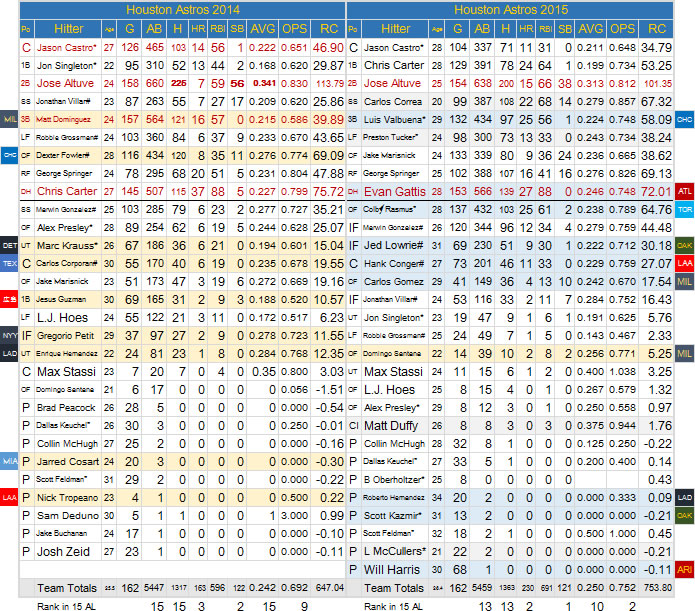The width and height of the screenshot is (695, 611).
Task: Click Max Stassi's 1.038 OPS in 2015
Action: [622, 372]
